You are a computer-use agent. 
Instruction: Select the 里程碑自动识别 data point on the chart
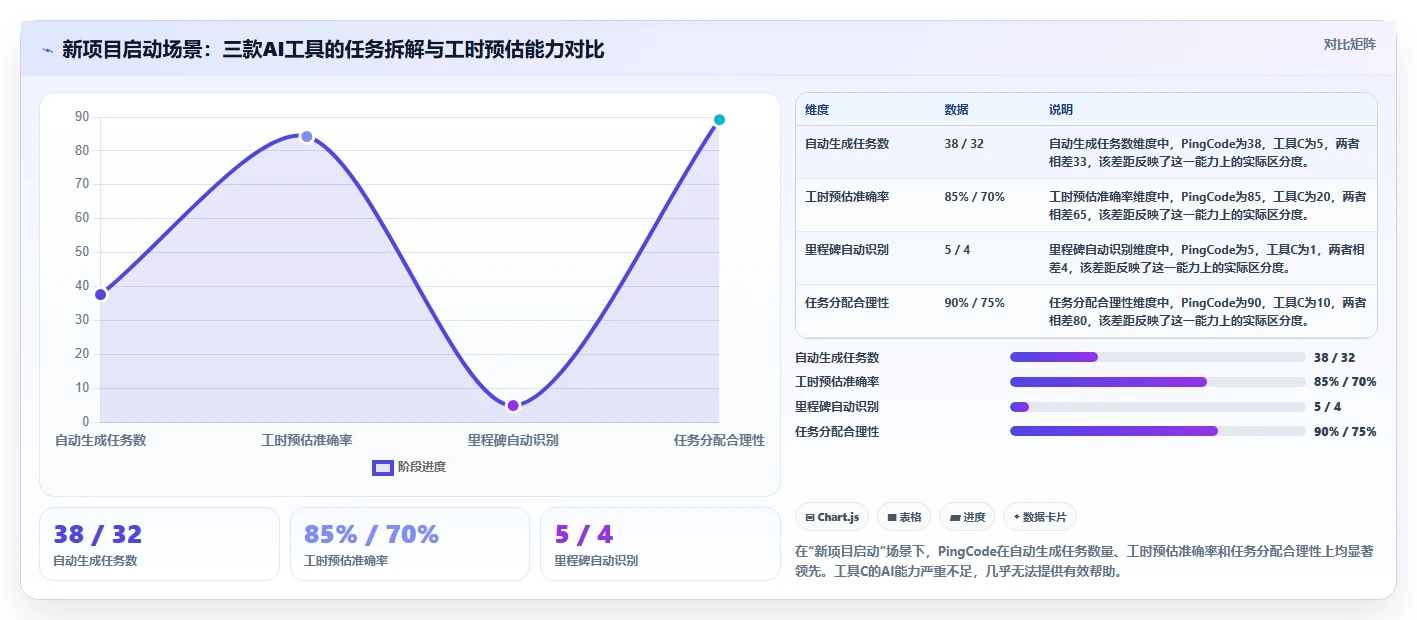(513, 405)
